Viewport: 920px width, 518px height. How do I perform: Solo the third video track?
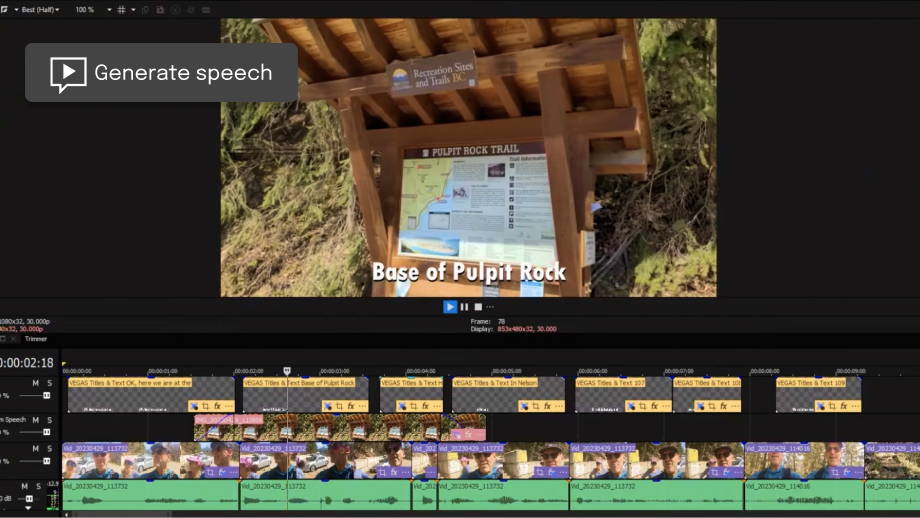[49, 449]
